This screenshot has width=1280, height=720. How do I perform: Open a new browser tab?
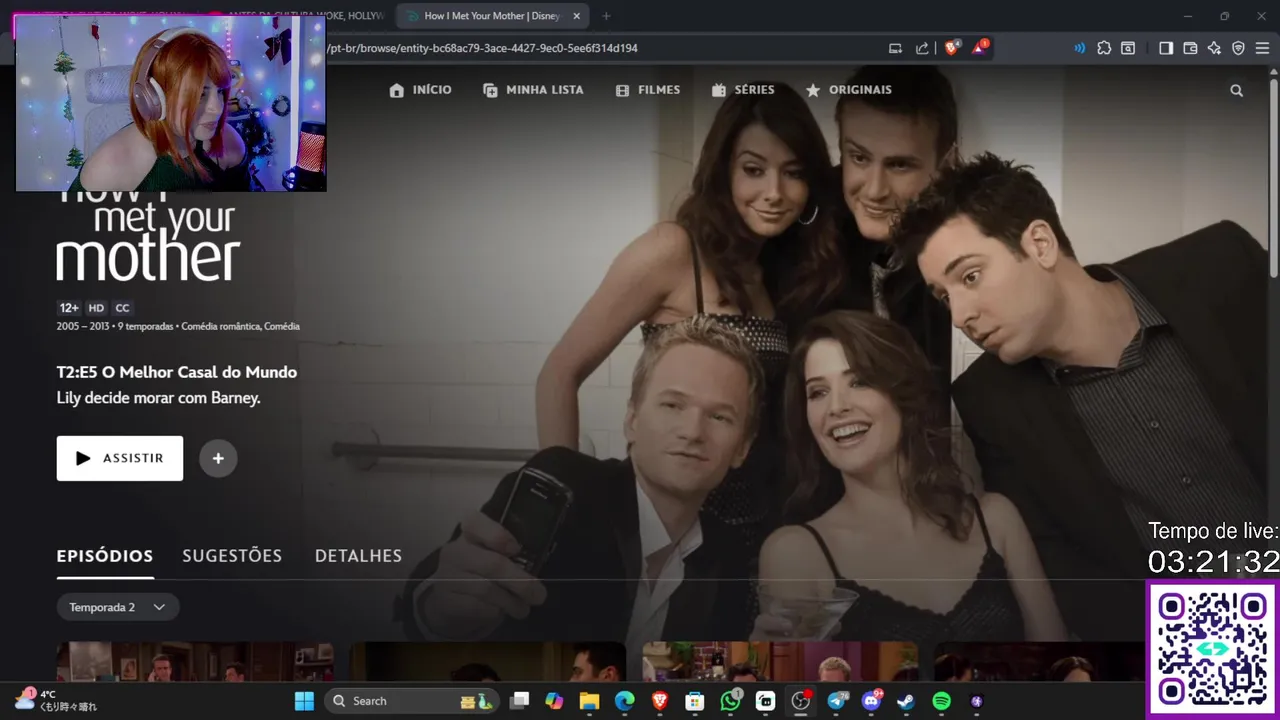coord(606,16)
